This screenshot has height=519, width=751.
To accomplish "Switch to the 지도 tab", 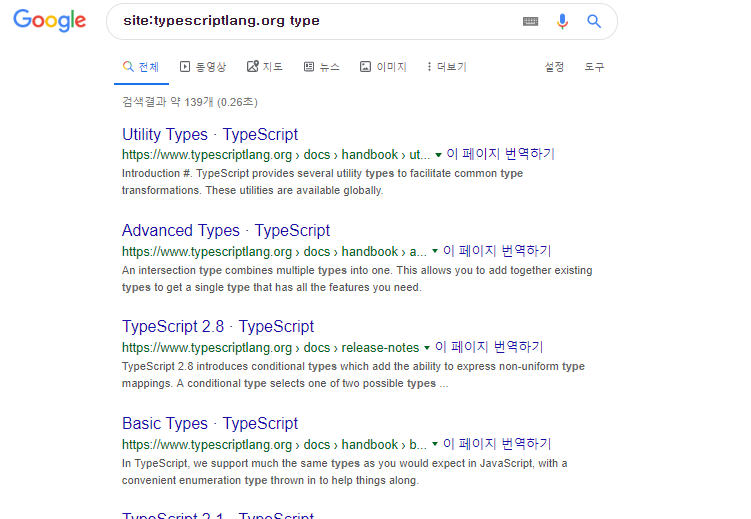I will coord(265,67).
